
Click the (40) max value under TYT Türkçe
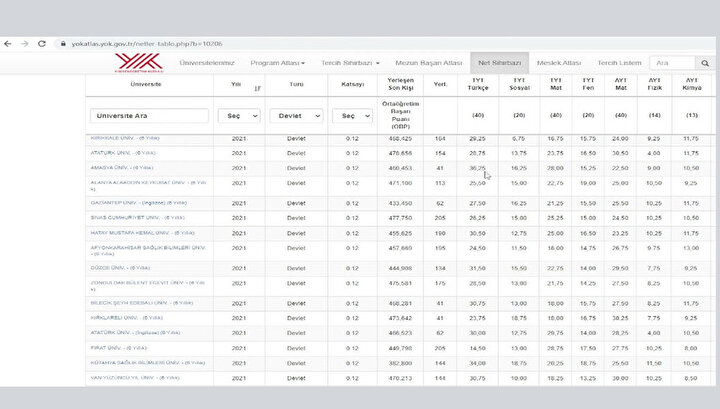(x=478, y=115)
